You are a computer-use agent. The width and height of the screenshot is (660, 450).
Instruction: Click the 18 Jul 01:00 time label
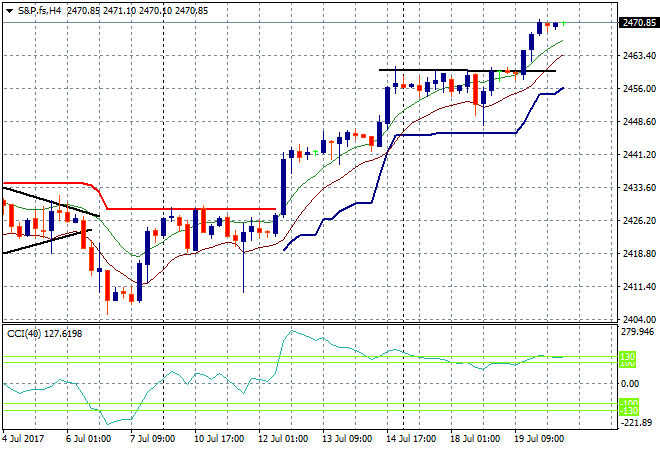pyautogui.click(x=475, y=439)
